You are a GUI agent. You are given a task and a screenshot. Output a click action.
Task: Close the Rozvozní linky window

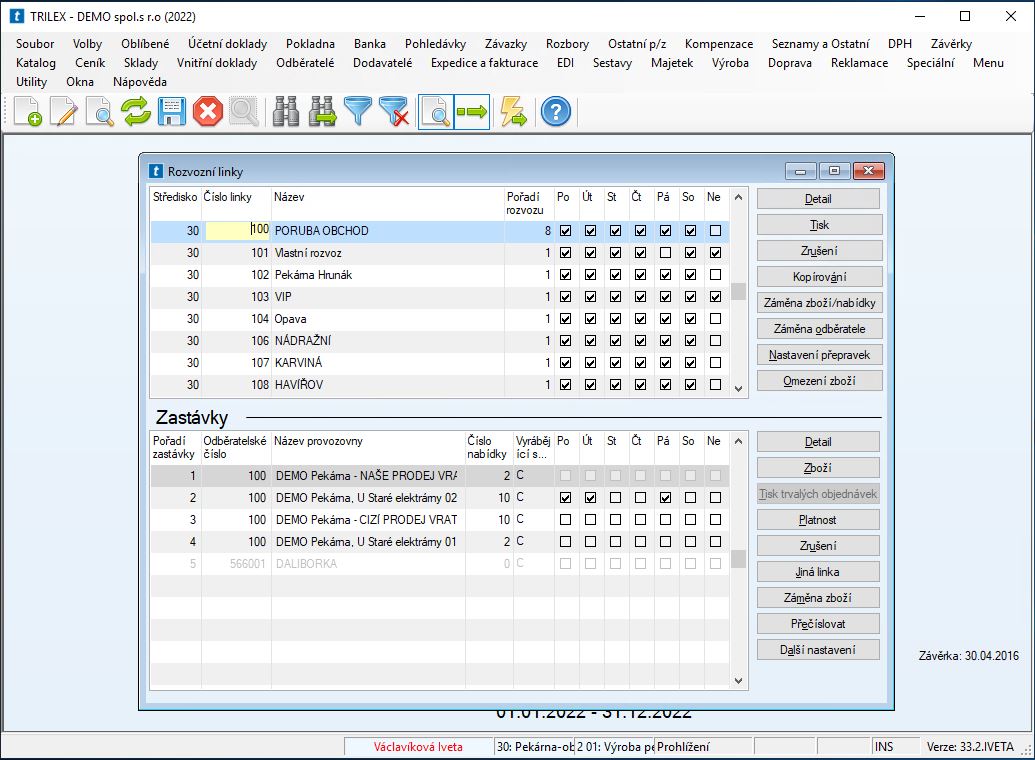coord(869,171)
